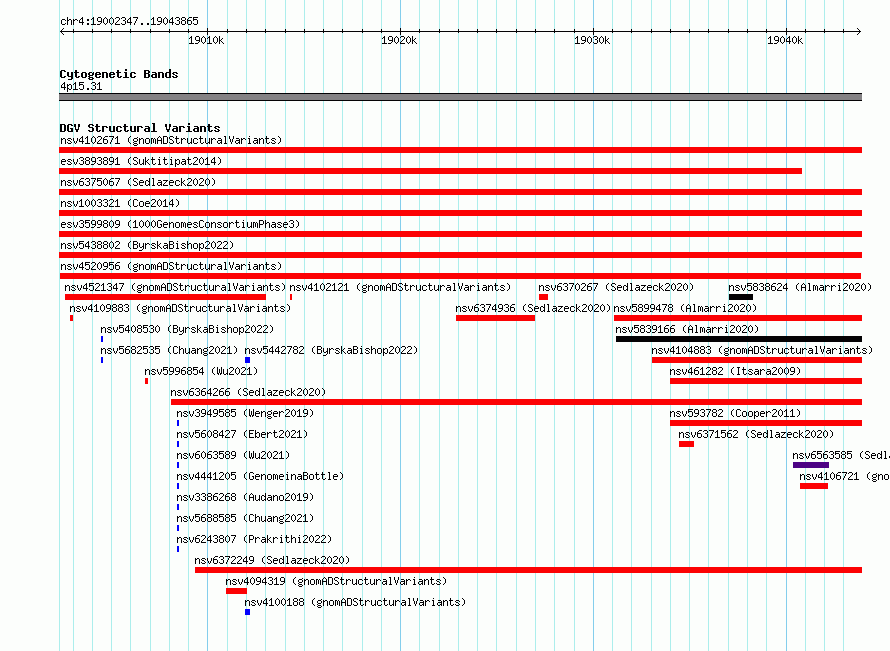The width and height of the screenshot is (890, 651).
Task: Click the nsv4102671 gnomADStructuralVariants label
Action: tap(171, 140)
